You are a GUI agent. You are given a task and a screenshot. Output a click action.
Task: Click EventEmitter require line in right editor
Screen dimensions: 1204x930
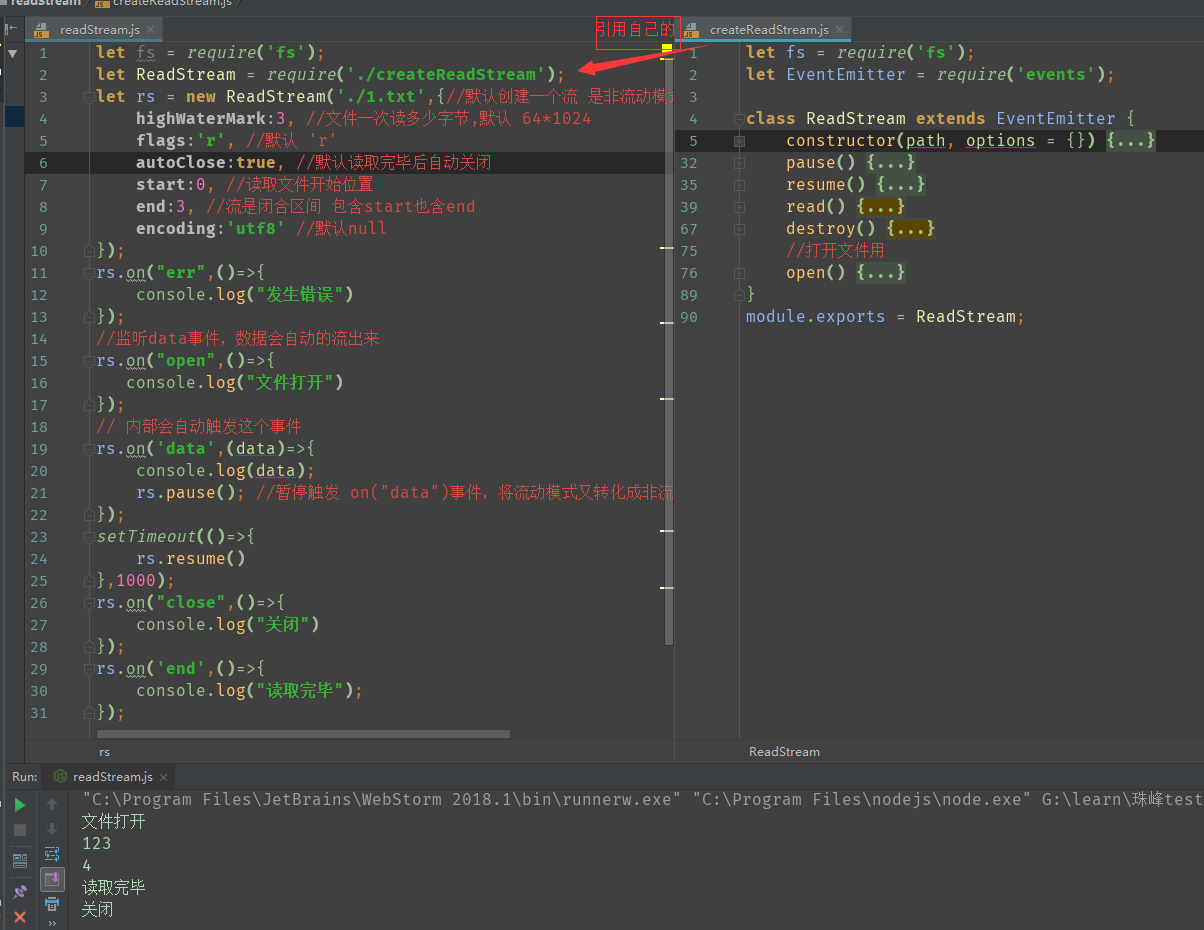point(930,75)
